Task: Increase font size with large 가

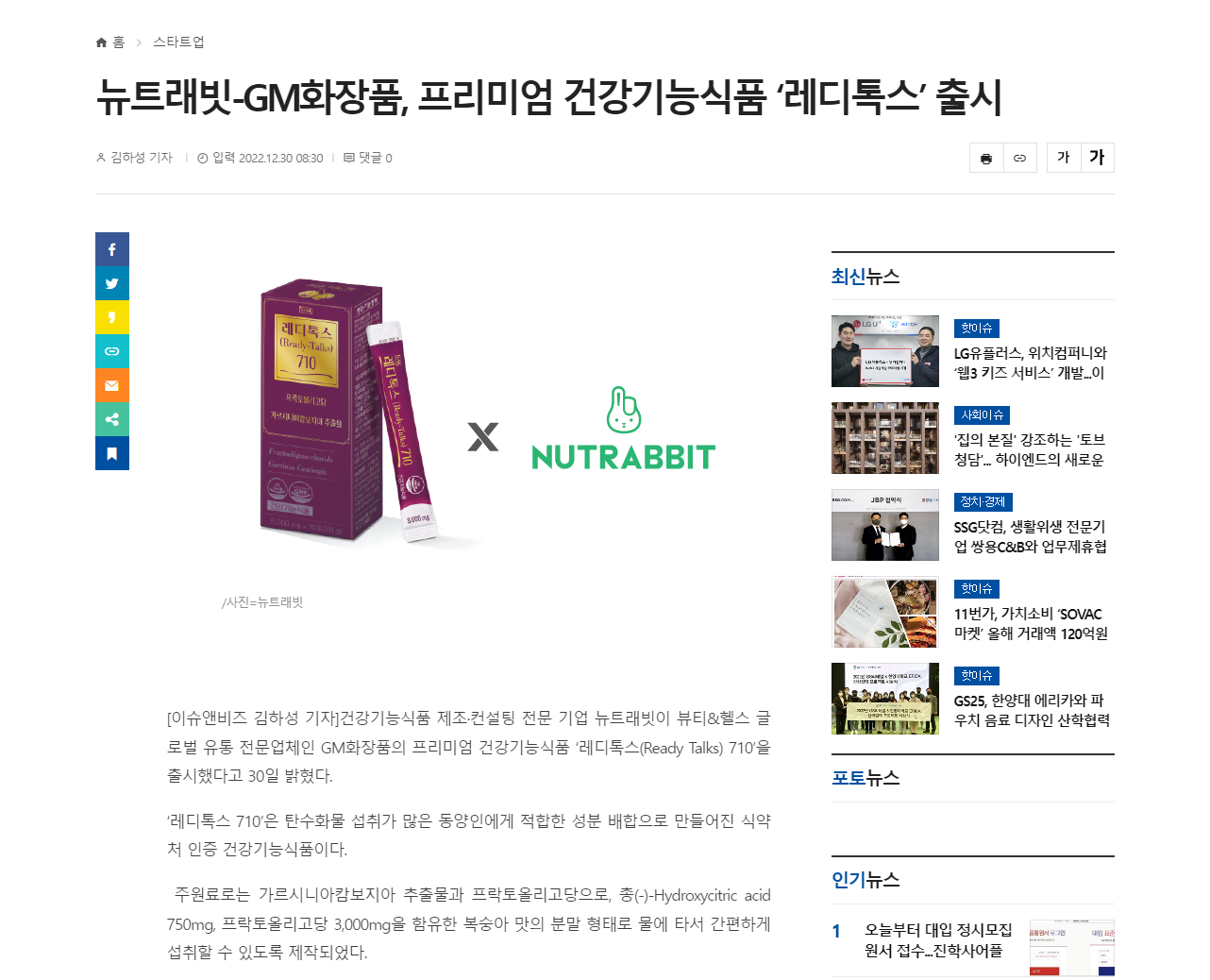Action: (1098, 158)
